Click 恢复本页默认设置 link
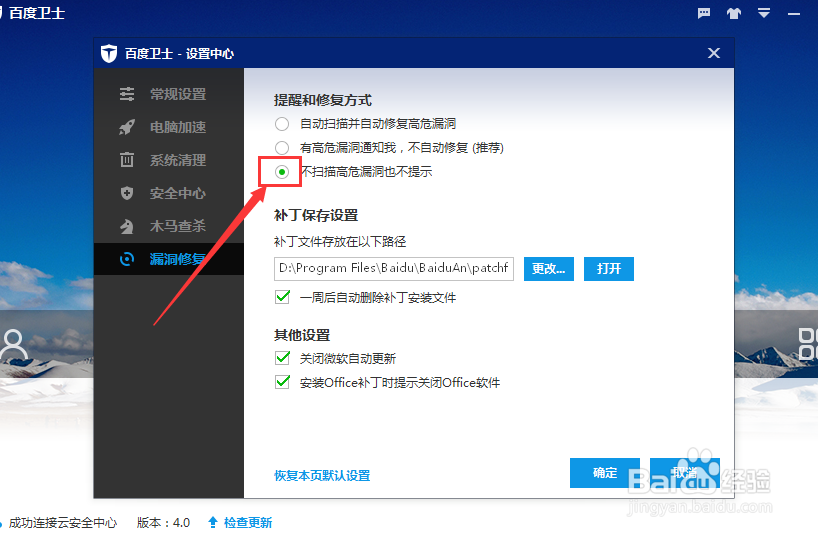 (322, 476)
